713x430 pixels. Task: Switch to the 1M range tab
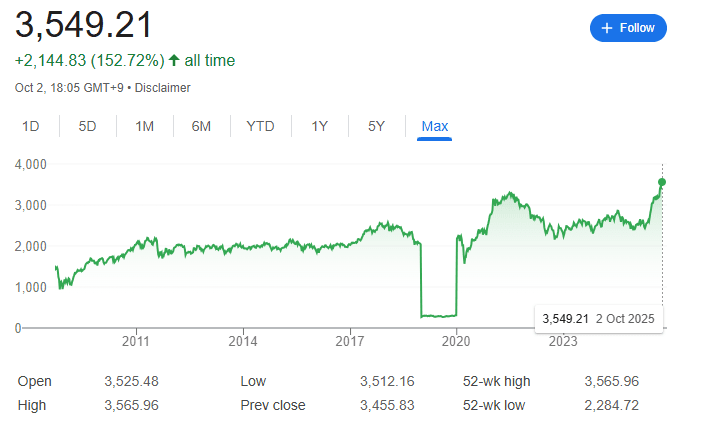tap(145, 126)
